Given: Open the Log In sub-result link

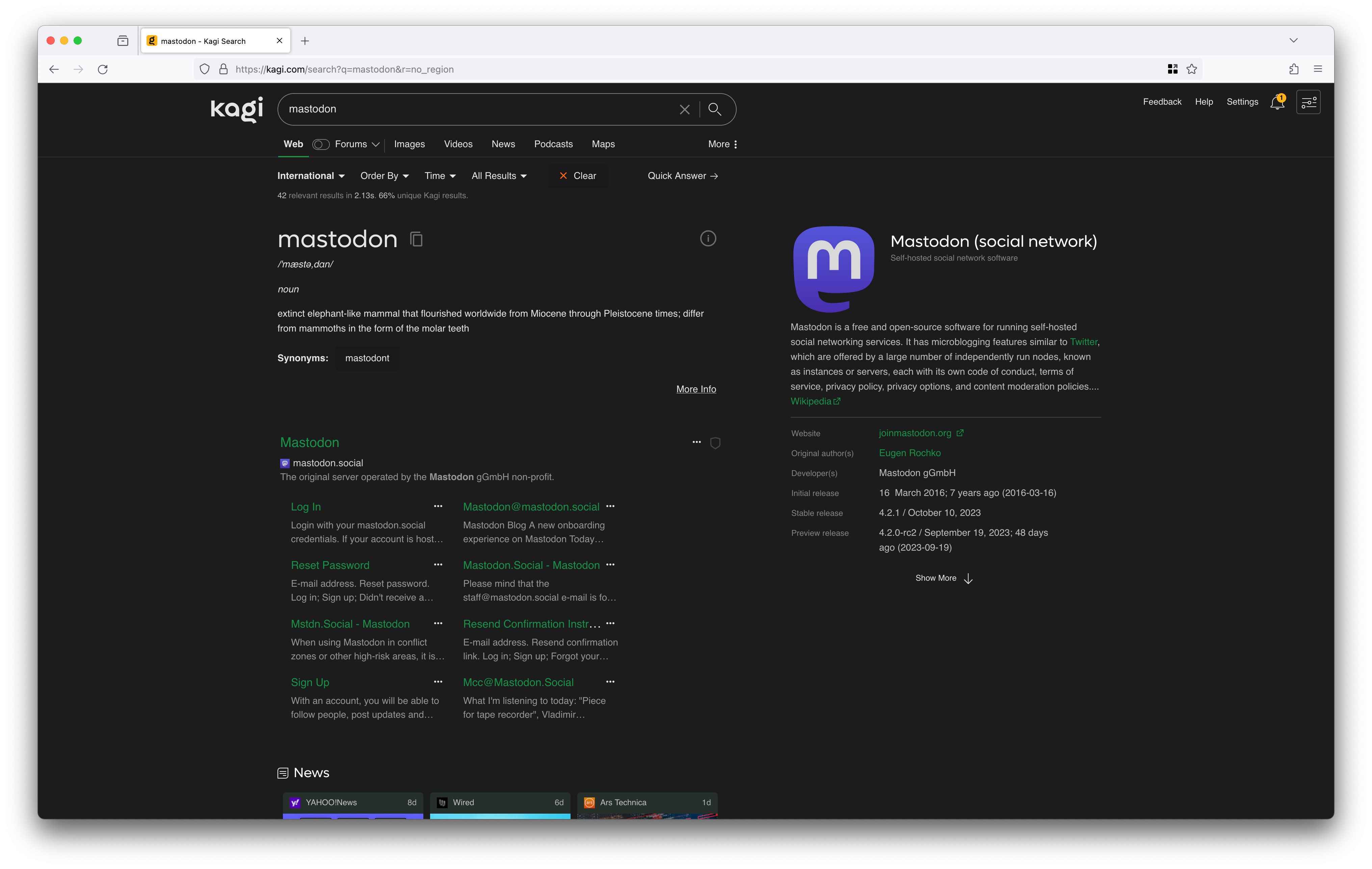Looking at the screenshot, I should [x=306, y=507].
